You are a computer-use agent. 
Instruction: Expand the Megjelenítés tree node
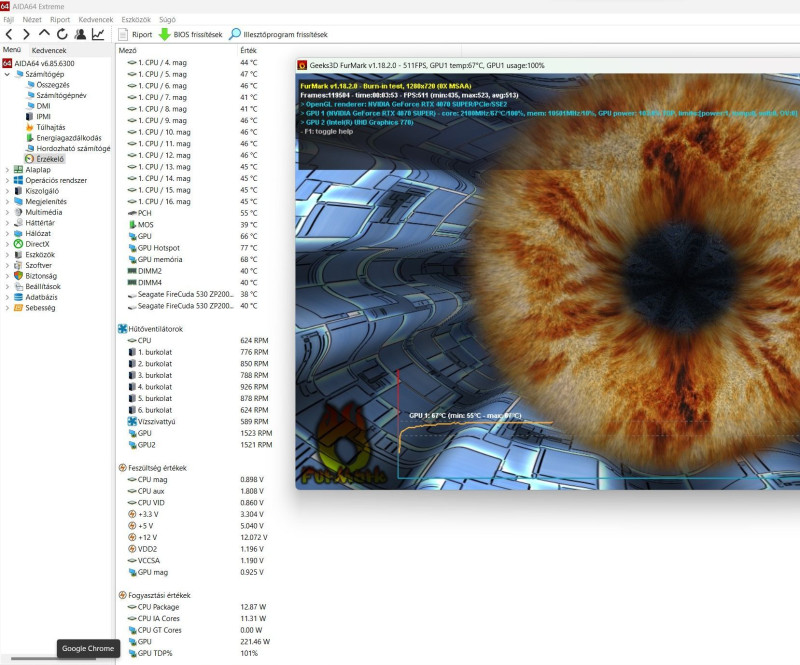click(7, 202)
